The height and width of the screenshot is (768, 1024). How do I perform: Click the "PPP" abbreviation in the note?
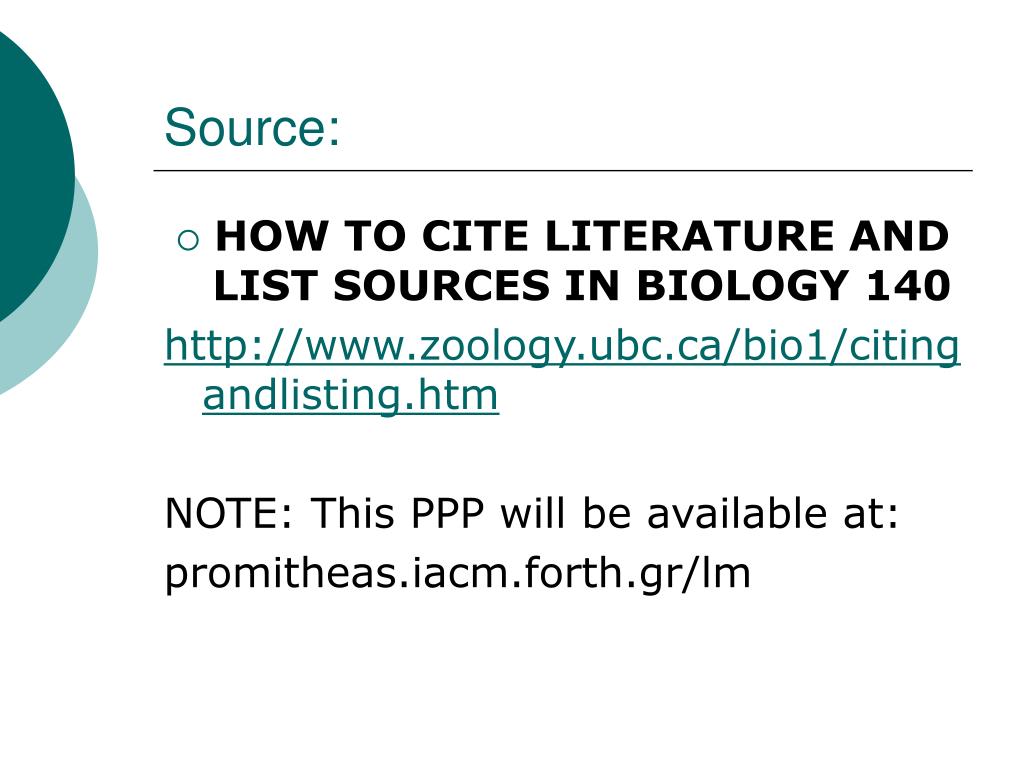tap(447, 513)
